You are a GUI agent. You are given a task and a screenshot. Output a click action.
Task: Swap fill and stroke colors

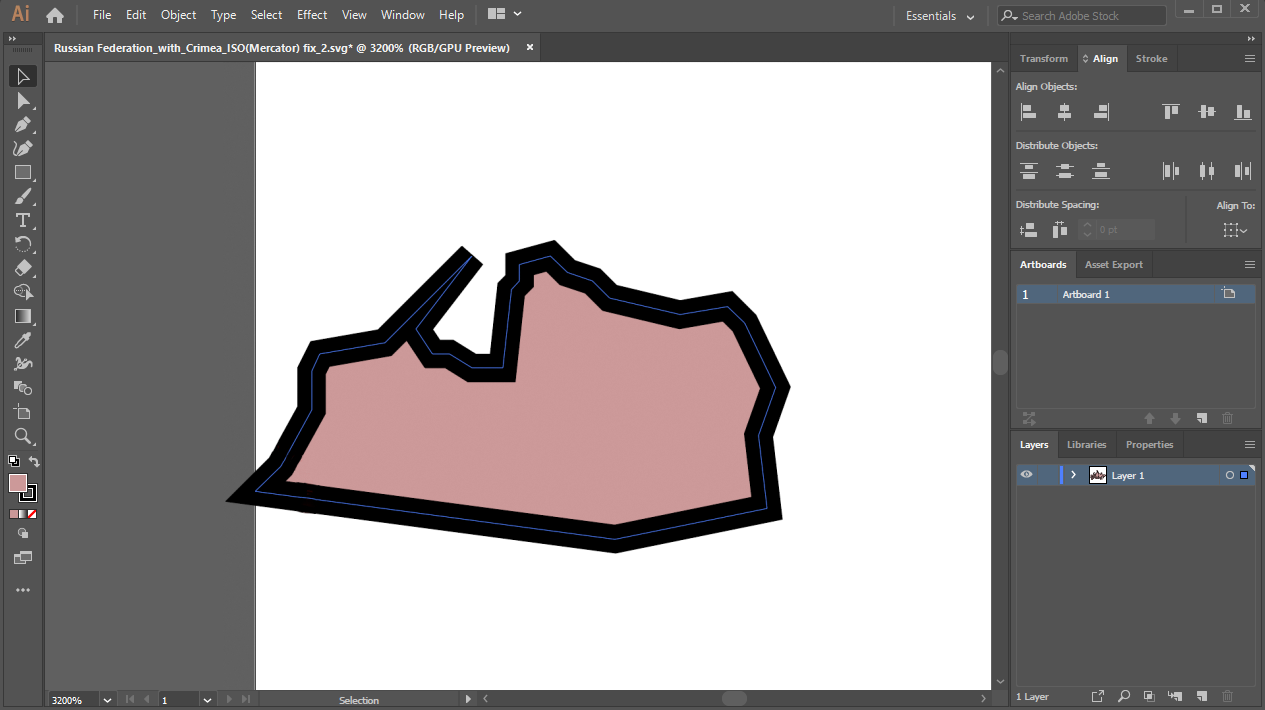click(x=34, y=462)
